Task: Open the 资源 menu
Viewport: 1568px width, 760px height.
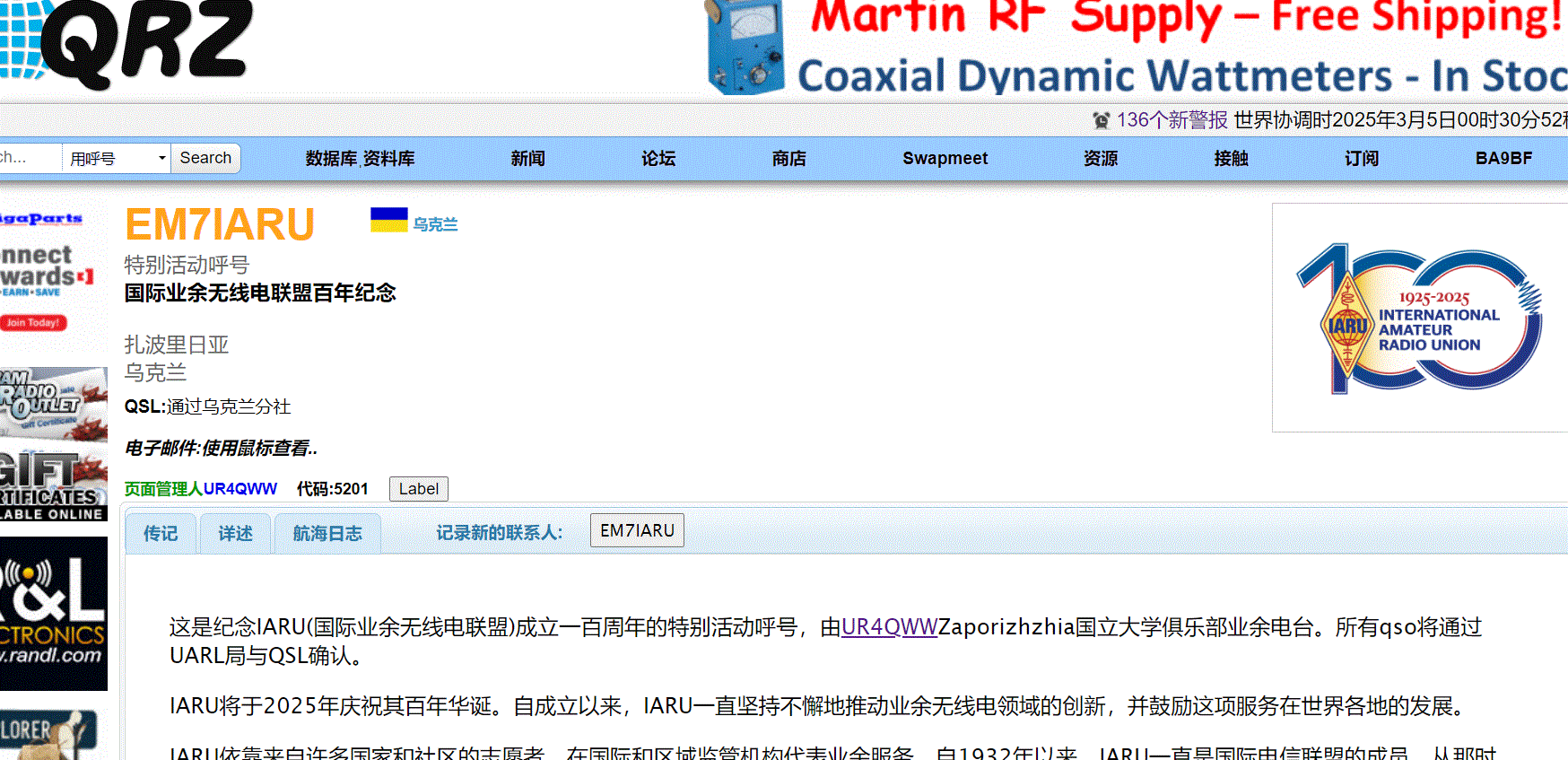Action: point(1101,159)
